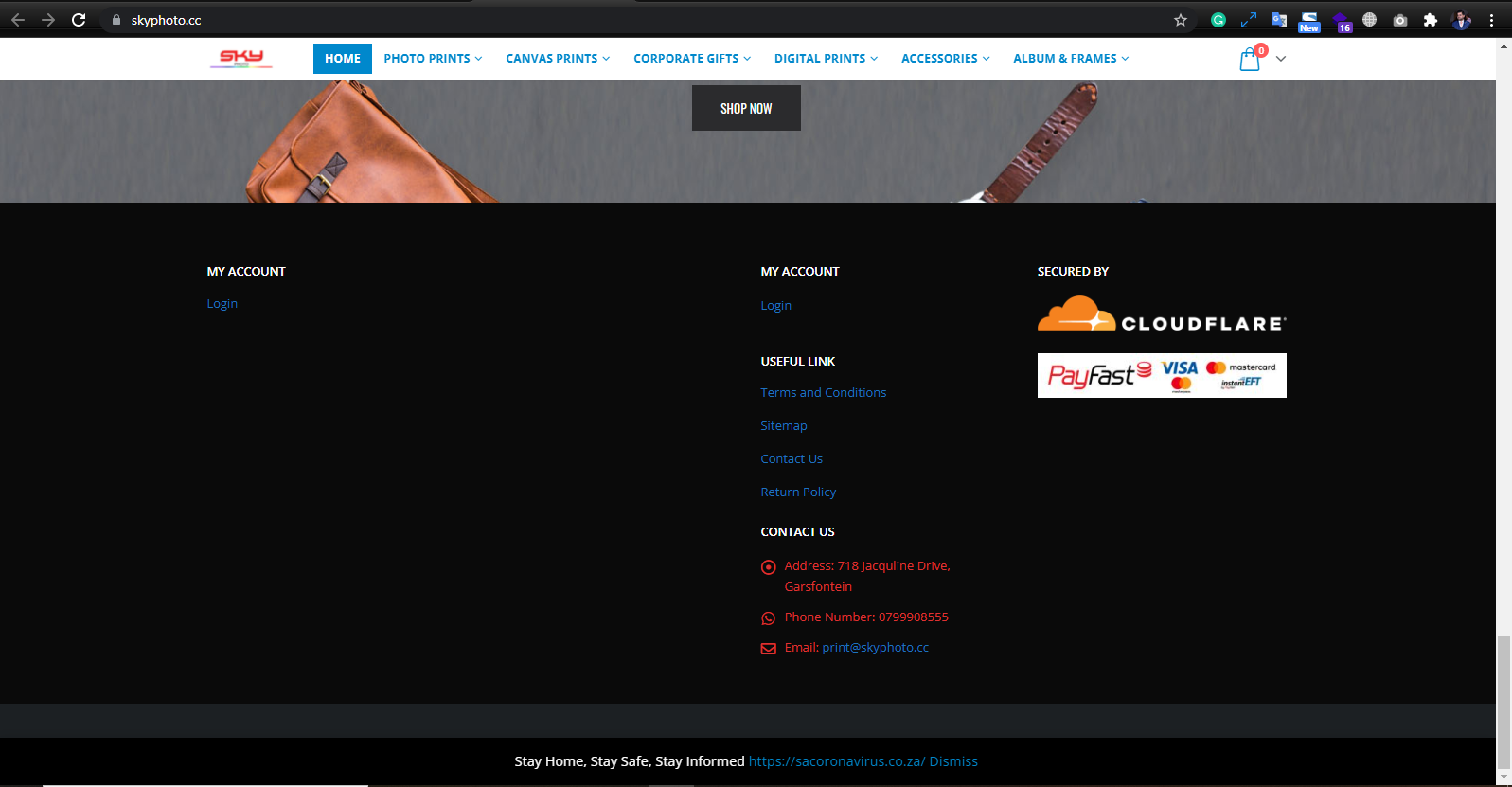
Task: Click the page scrollbar thumb
Action: 1503,701
